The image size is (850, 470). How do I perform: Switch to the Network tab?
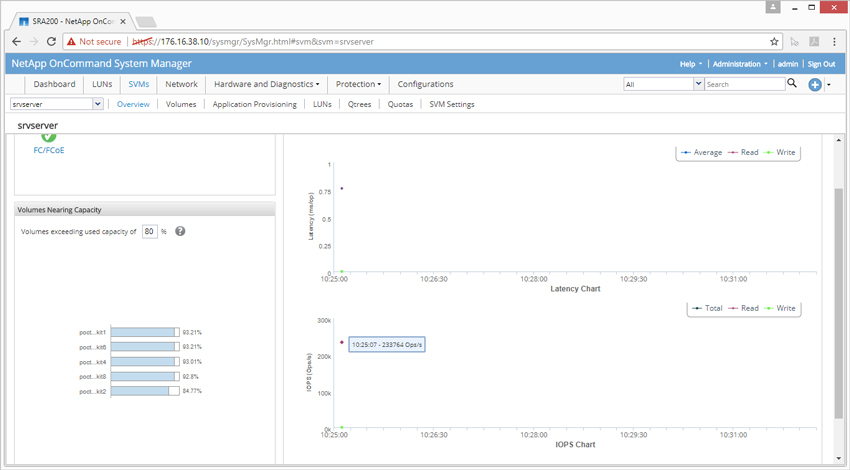coord(182,84)
